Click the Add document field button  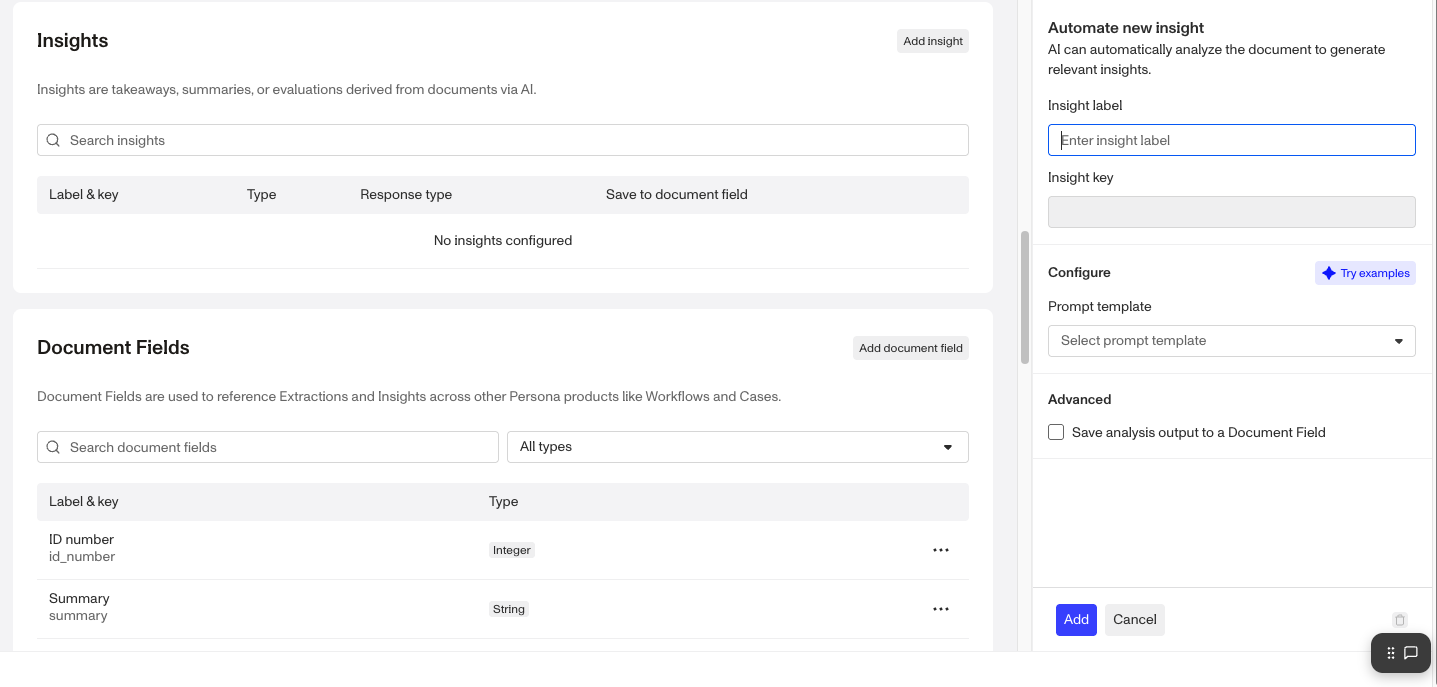(910, 348)
